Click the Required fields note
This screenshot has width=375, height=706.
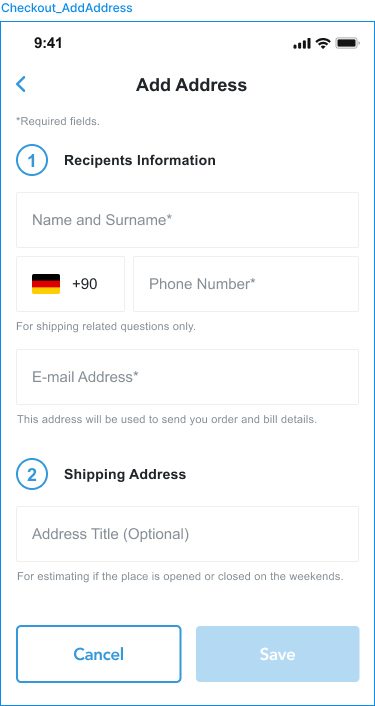point(58,121)
